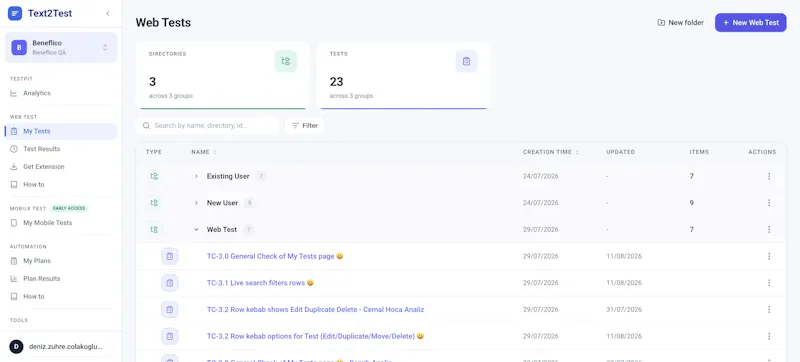This screenshot has width=800, height=362.
Task: Click the New Web Test button
Action: point(751,22)
